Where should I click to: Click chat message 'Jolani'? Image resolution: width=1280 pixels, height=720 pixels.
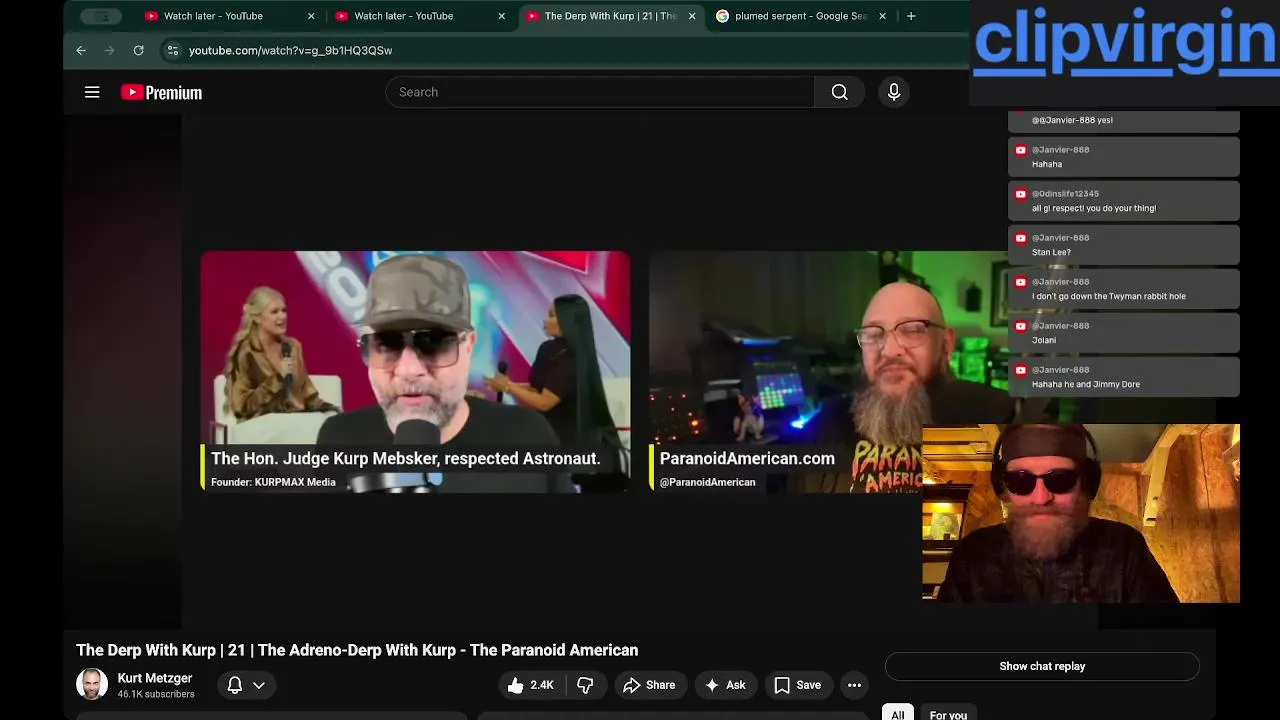pos(1124,333)
